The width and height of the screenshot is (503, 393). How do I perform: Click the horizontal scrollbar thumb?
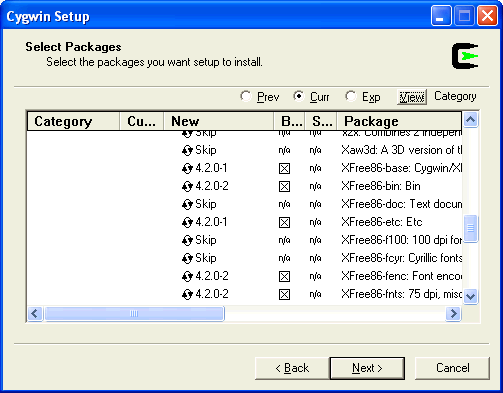point(135,314)
